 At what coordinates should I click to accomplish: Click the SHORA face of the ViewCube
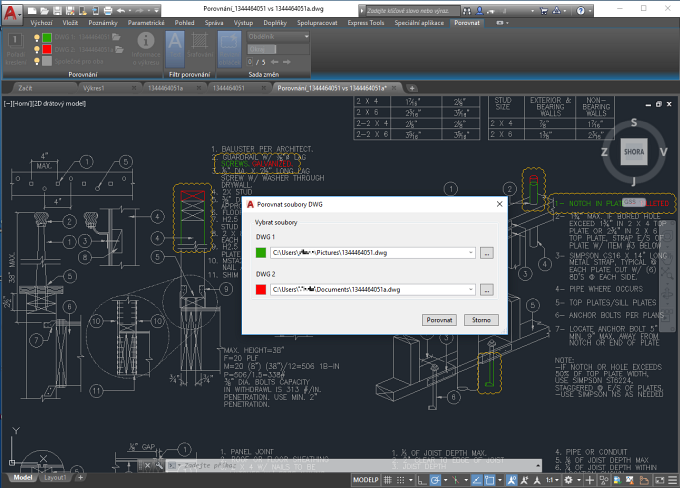click(634, 152)
